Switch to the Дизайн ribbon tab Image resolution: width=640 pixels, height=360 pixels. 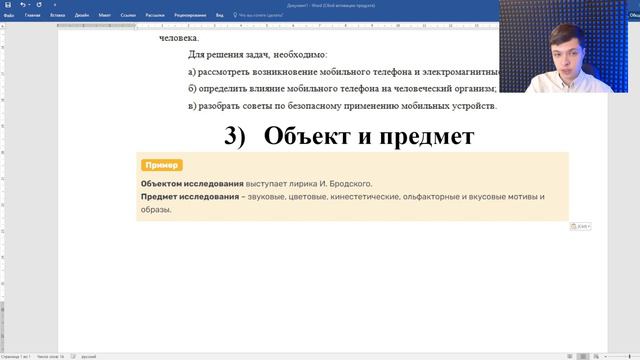click(82, 15)
